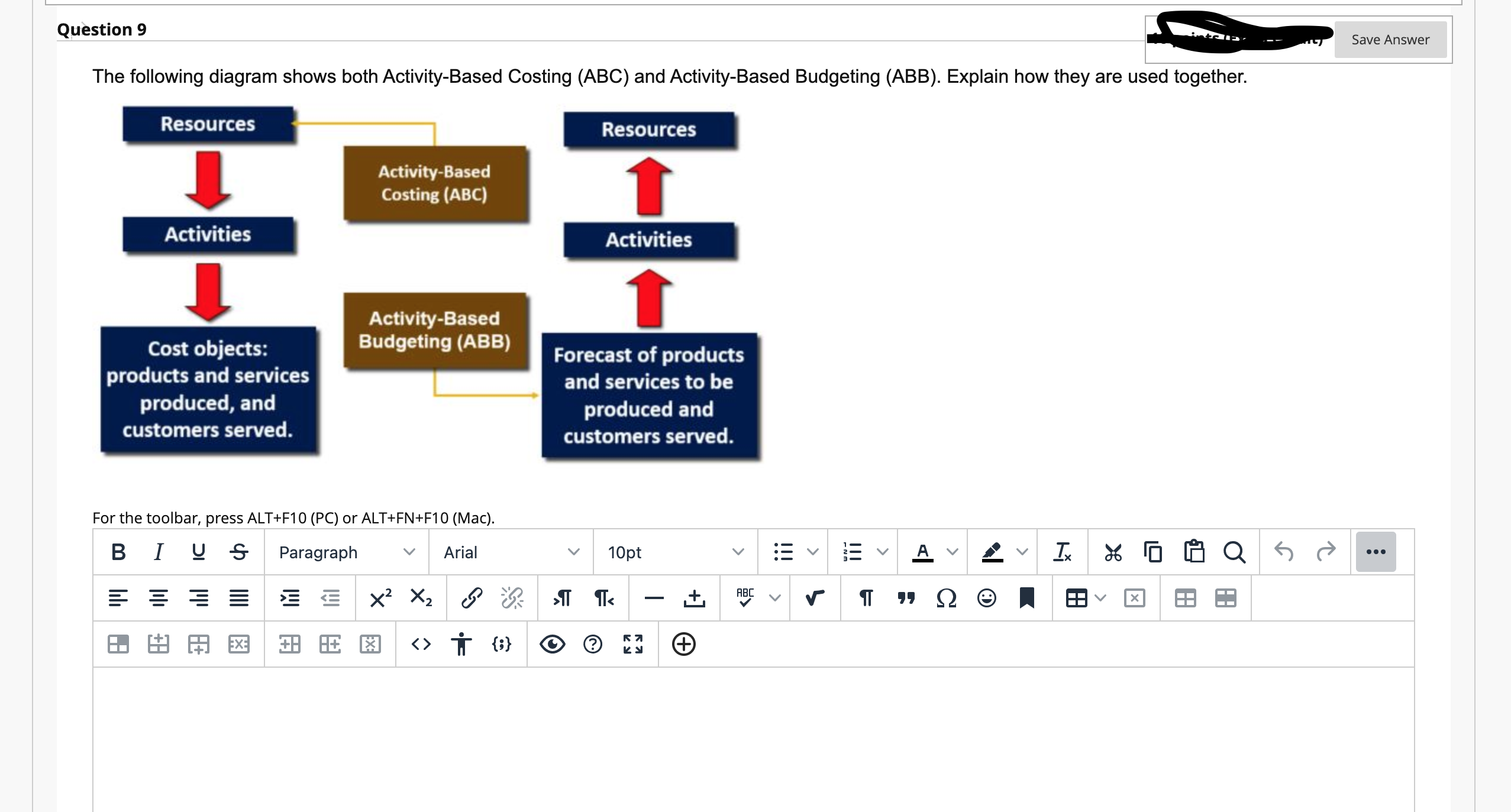Open source code view
Screen dimensions: 1511x812
pos(421,644)
